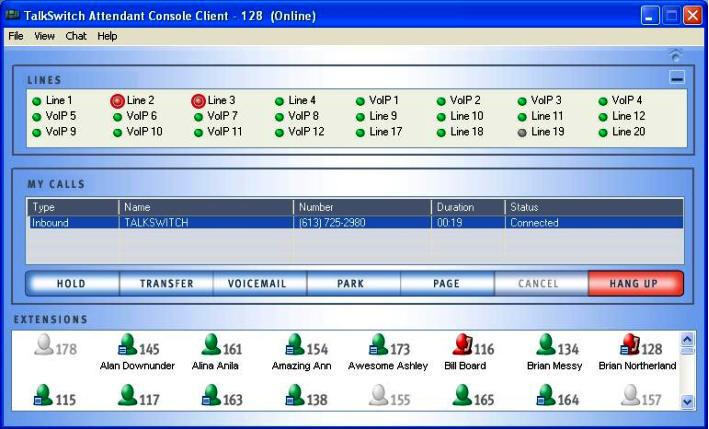This screenshot has height=429, width=709.
Task: Click the Duration column header
Action: (468, 207)
